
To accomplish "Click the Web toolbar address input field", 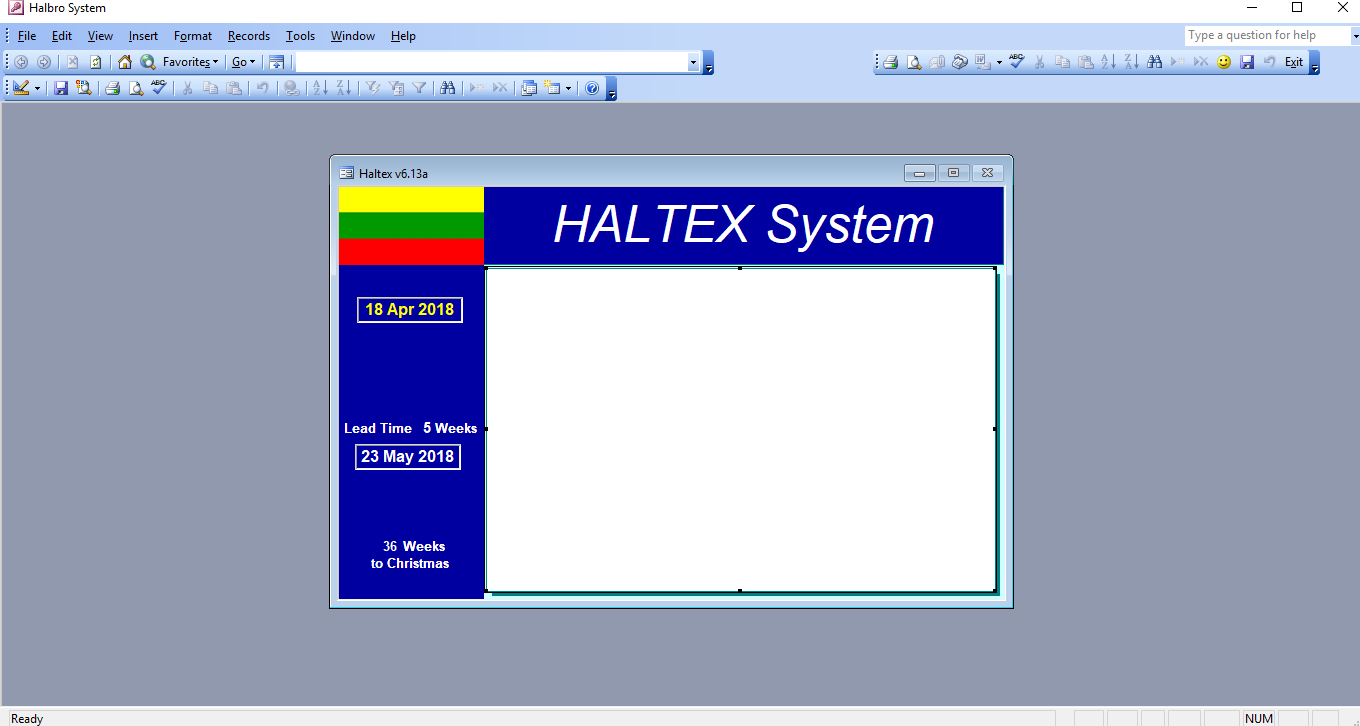I will click(491, 62).
